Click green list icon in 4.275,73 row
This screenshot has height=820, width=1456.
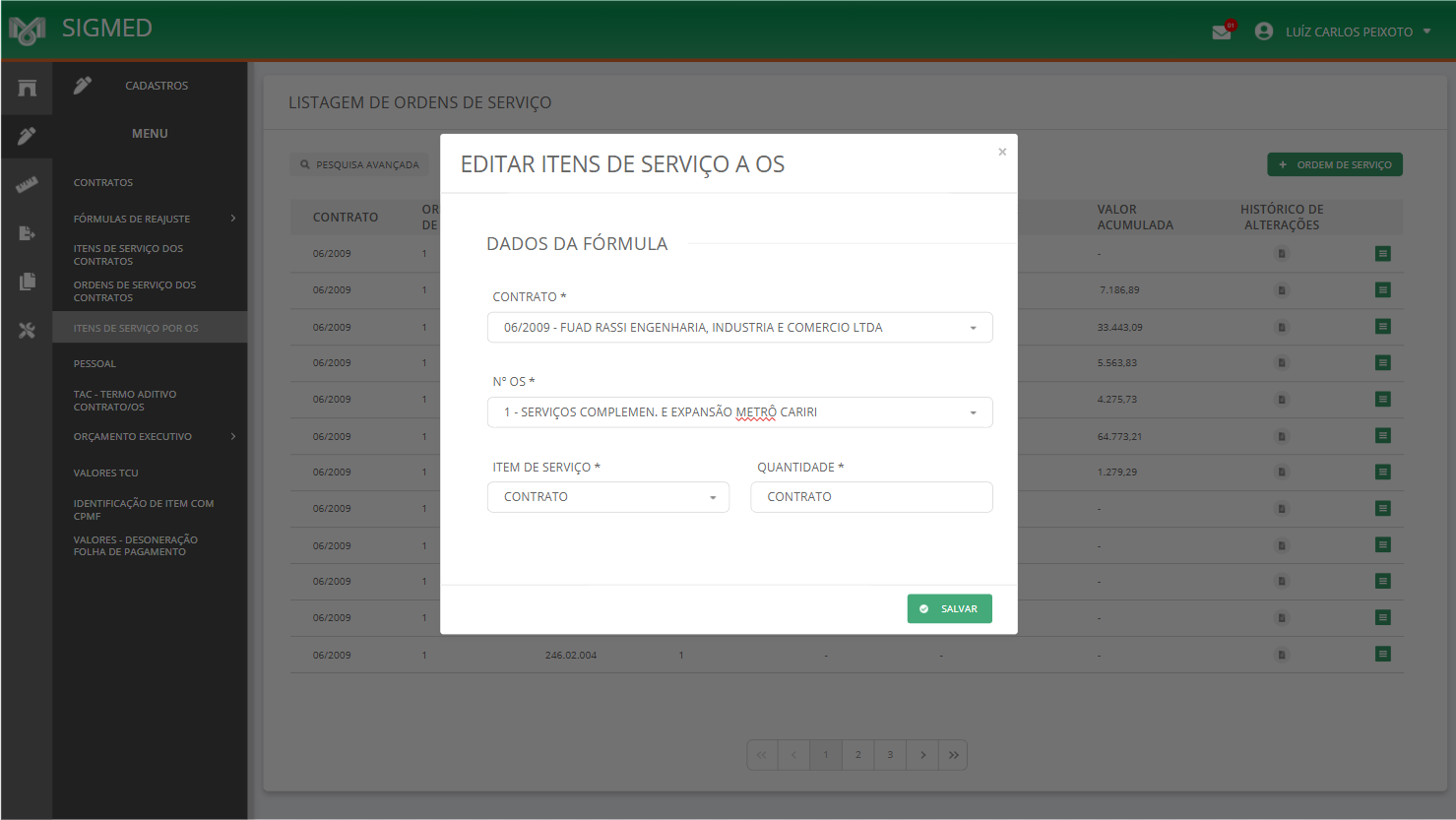coord(1383,400)
